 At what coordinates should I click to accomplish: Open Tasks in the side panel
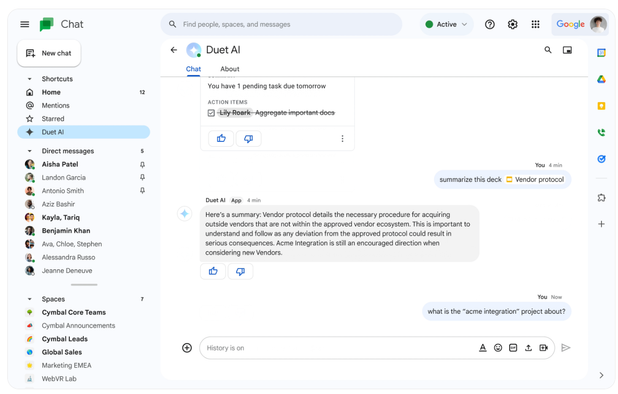point(601,159)
